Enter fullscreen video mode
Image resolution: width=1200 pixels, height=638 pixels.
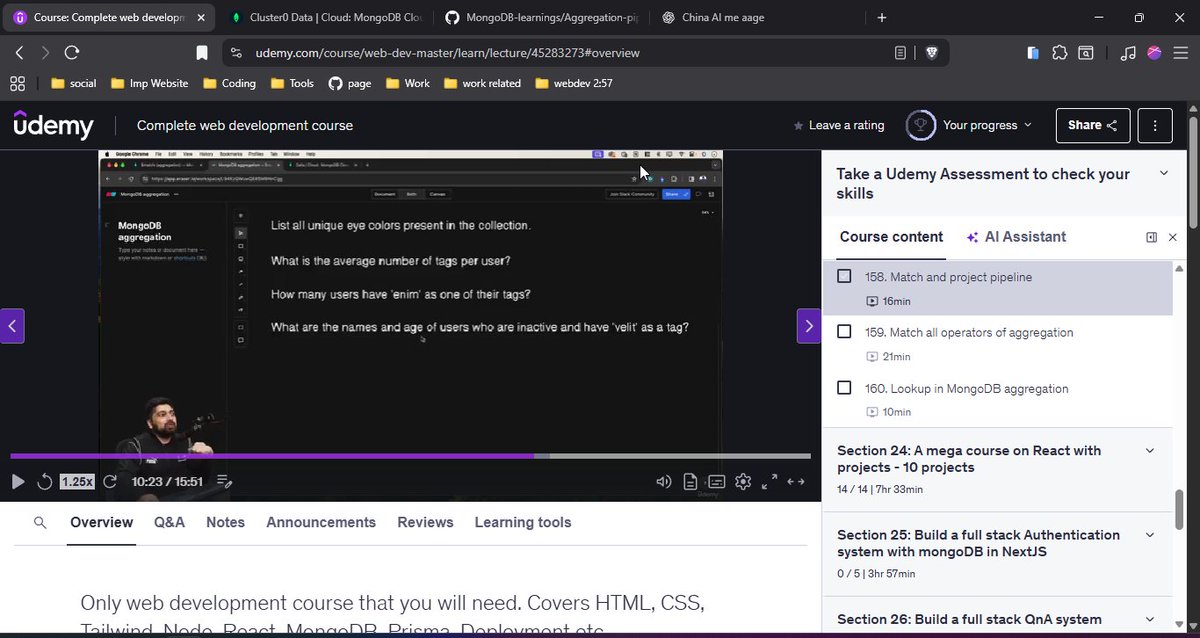(x=770, y=482)
